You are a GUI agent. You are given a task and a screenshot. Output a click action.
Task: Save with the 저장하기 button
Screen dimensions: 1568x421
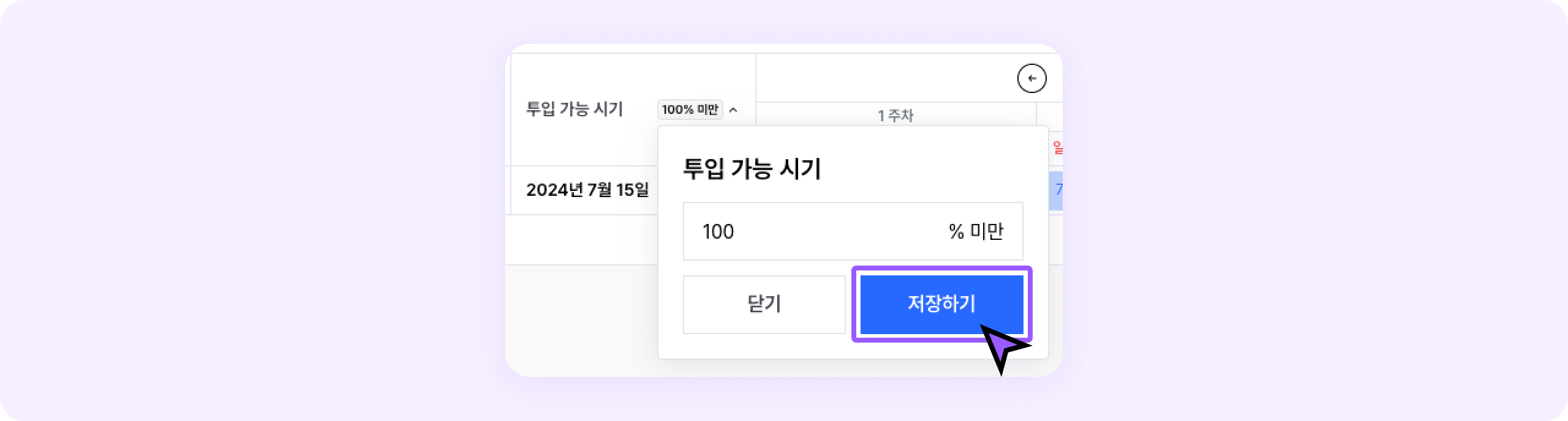941,304
